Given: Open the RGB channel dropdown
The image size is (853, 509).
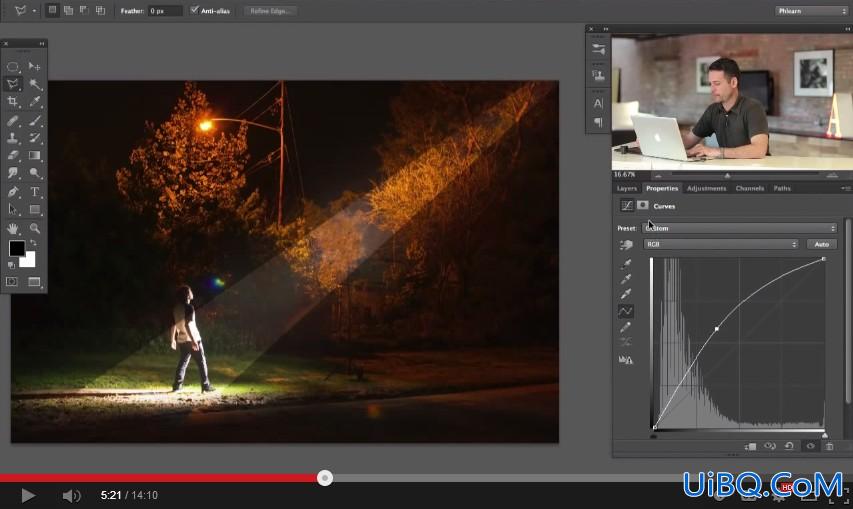Looking at the screenshot, I should pyautogui.click(x=721, y=244).
